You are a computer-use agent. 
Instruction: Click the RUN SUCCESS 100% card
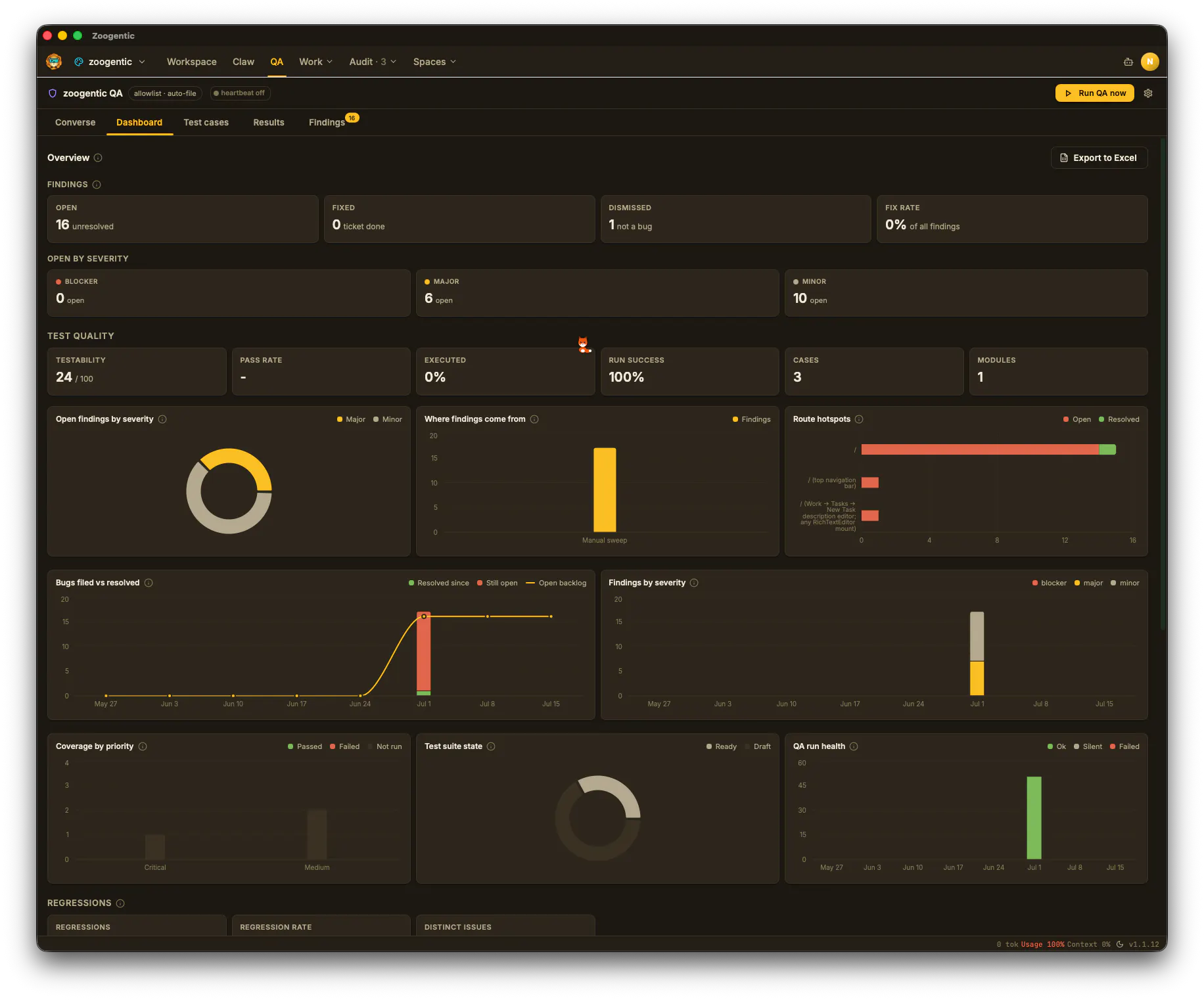click(x=689, y=371)
